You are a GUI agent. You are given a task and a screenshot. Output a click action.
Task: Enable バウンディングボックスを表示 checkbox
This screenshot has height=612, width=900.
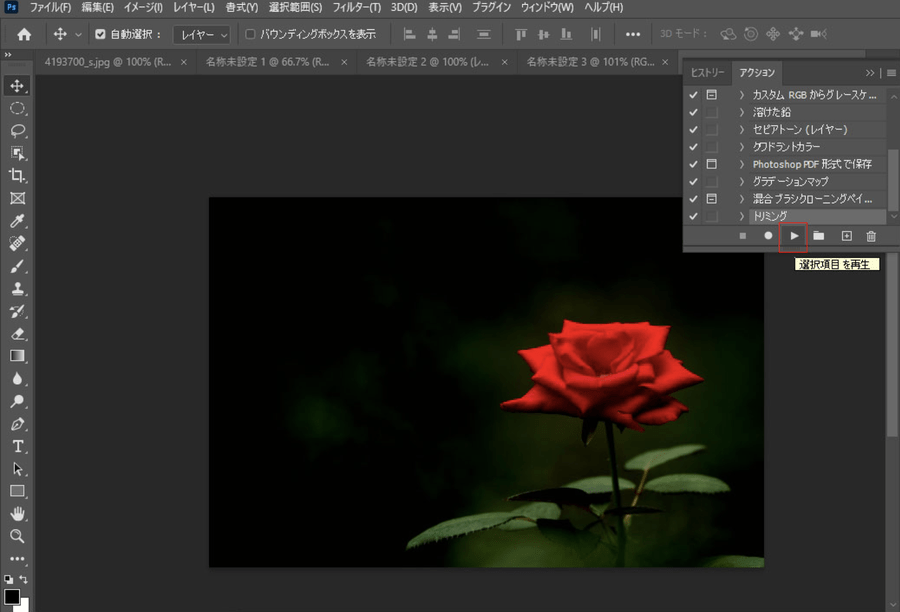tap(251, 34)
